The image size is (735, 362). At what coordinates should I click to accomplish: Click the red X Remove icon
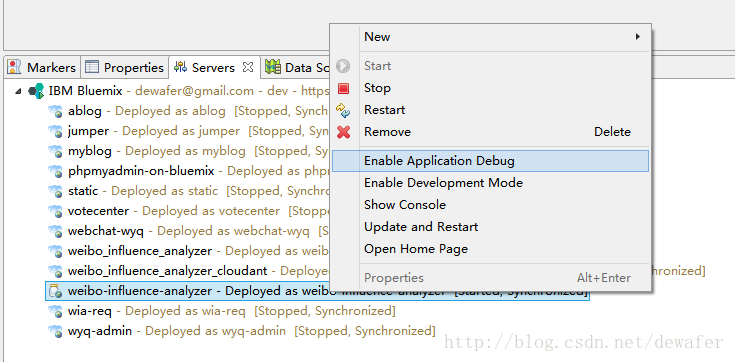pos(344,132)
